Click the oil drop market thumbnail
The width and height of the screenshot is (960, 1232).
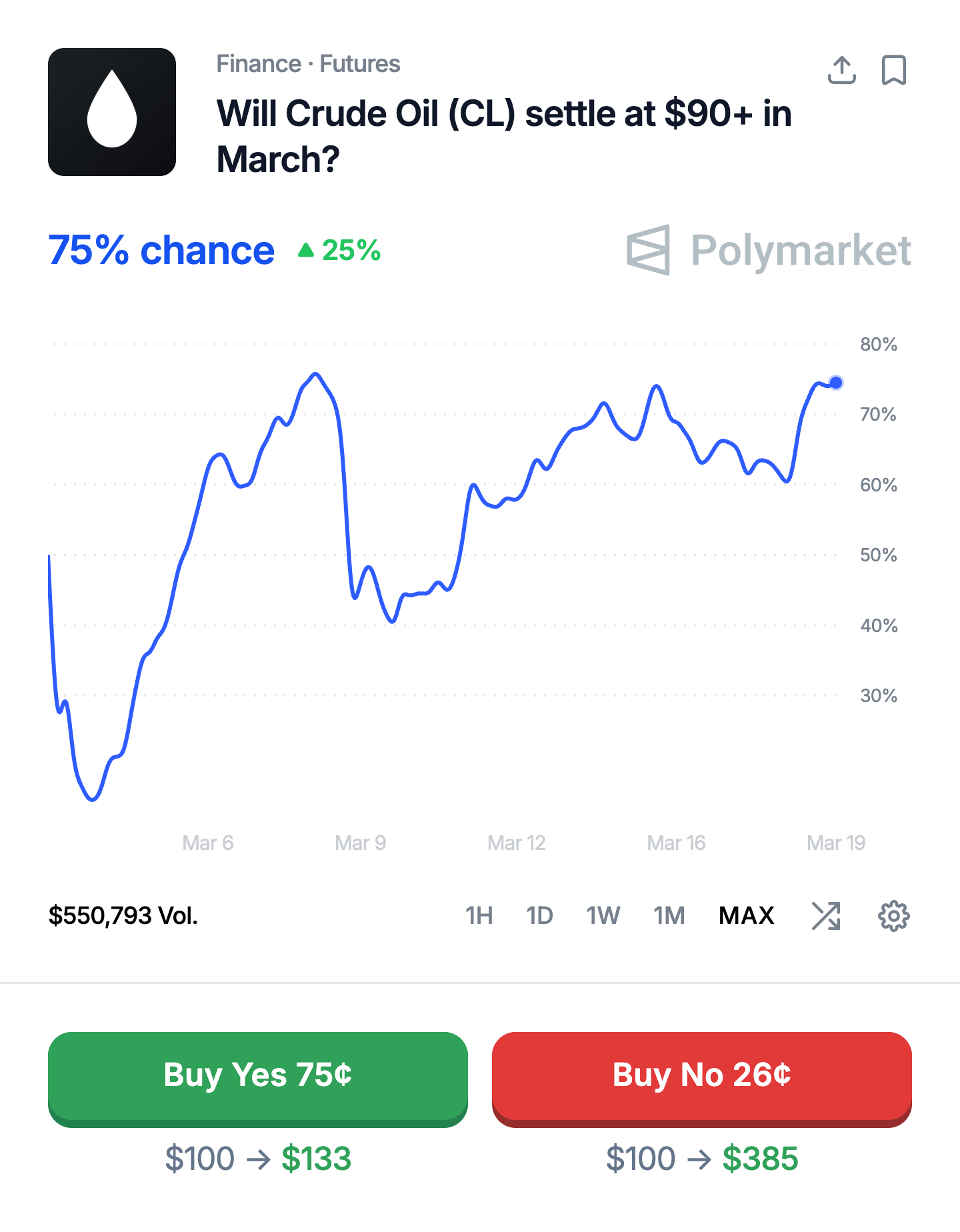pos(112,112)
